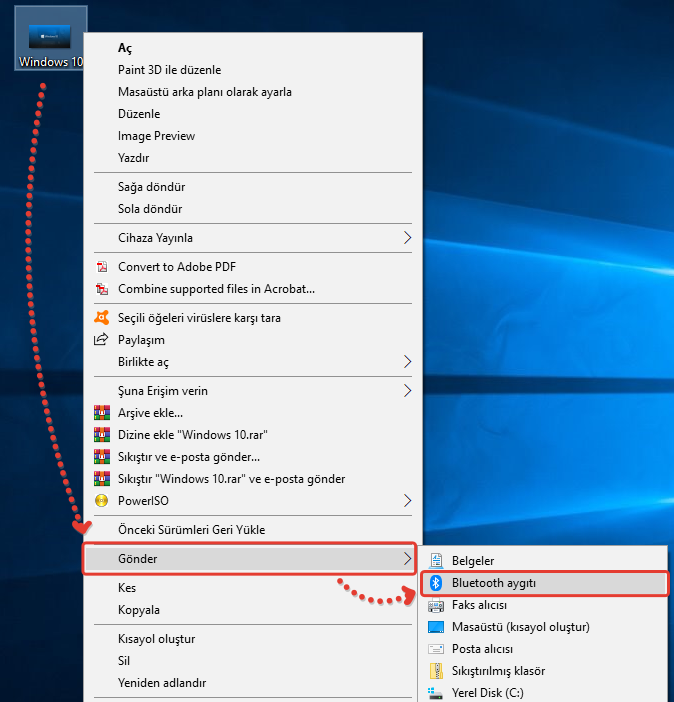
Task: Click the PowerISO disc icon
Action: [100, 500]
